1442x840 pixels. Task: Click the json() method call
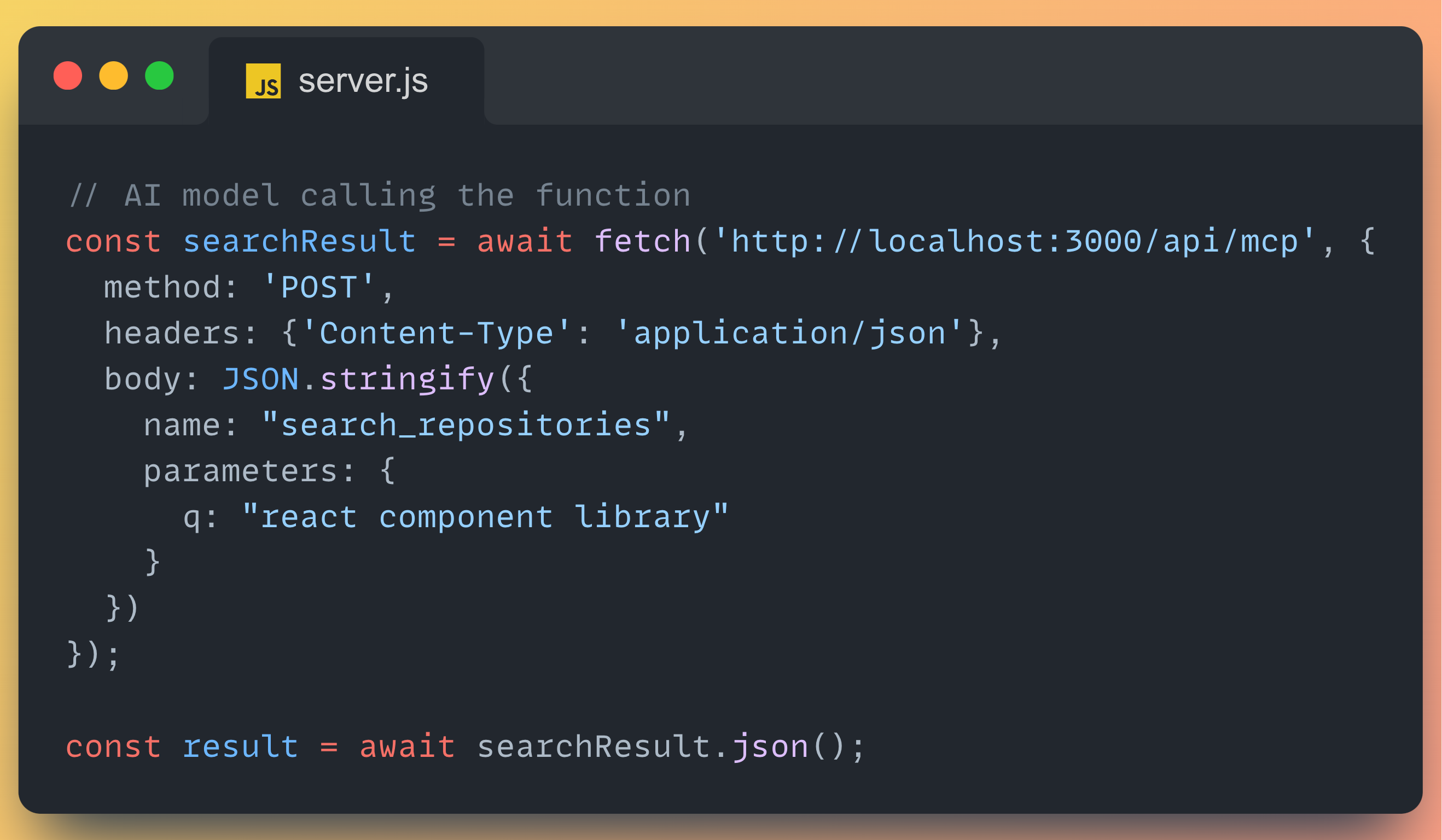coord(770,747)
